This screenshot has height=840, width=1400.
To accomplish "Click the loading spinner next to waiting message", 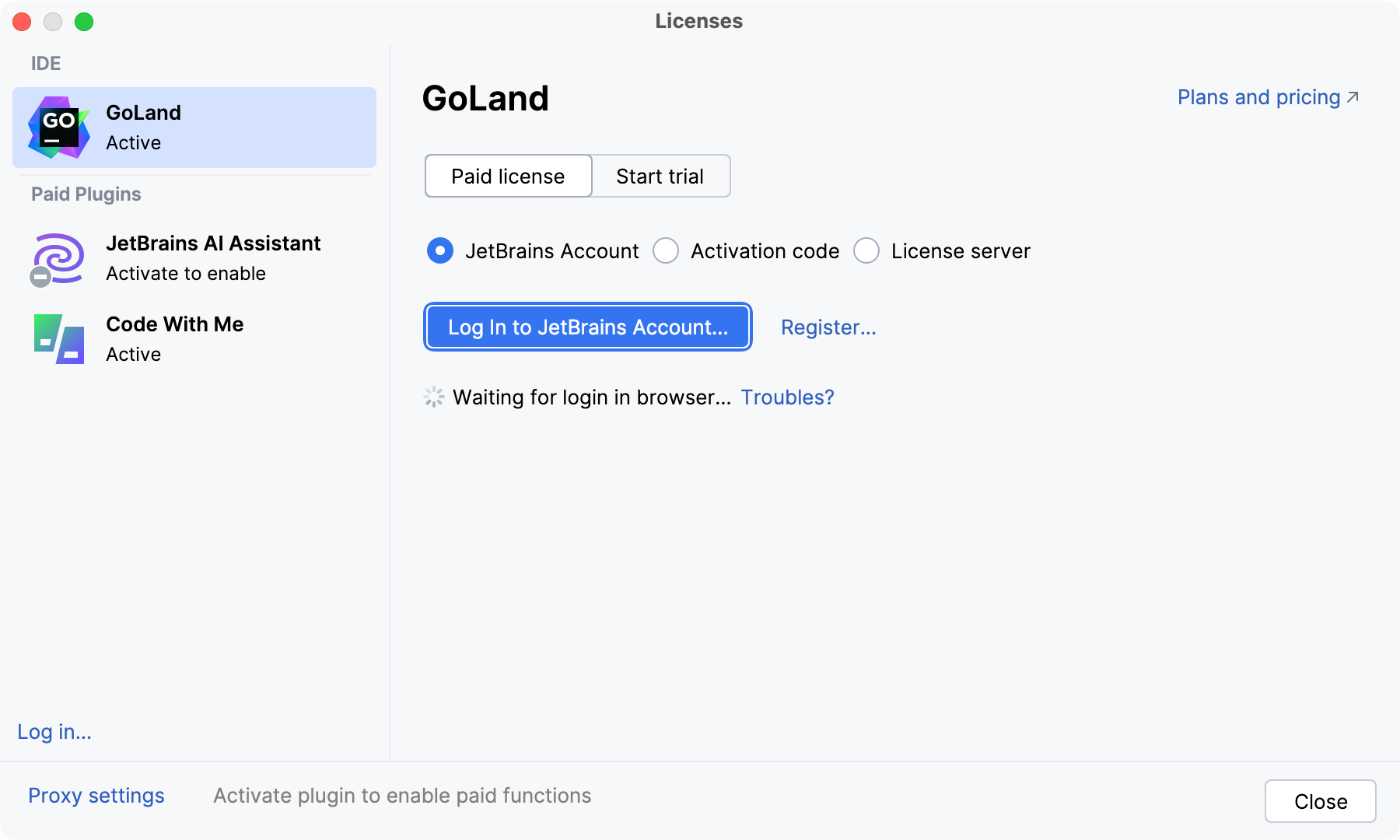I will [x=433, y=397].
